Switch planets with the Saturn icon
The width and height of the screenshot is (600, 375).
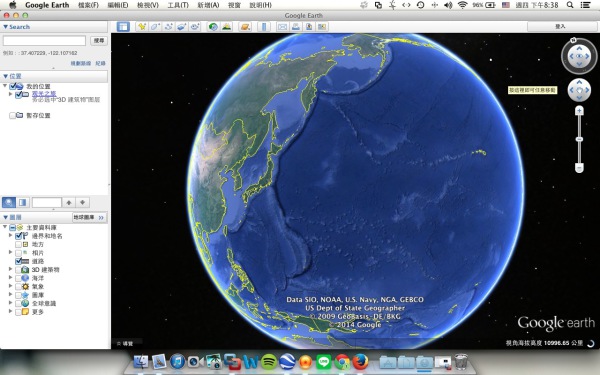point(245,26)
